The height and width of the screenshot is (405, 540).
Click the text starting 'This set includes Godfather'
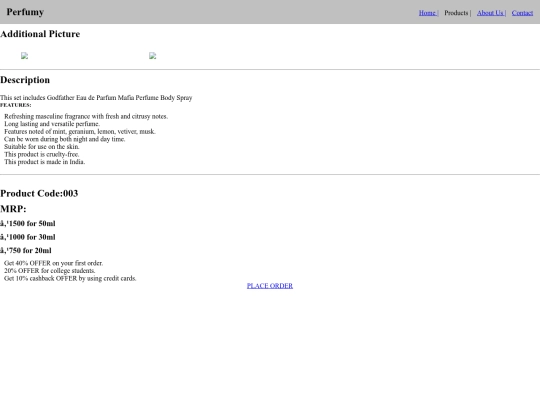[x=96, y=98]
